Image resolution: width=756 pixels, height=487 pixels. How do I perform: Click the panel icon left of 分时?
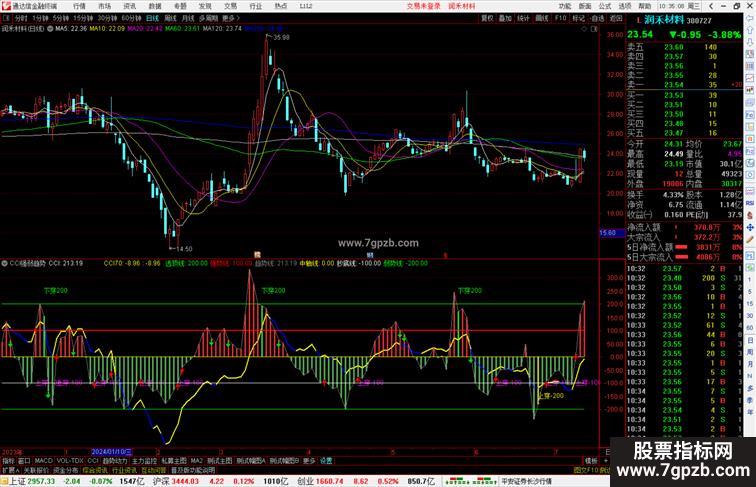(x=7, y=18)
